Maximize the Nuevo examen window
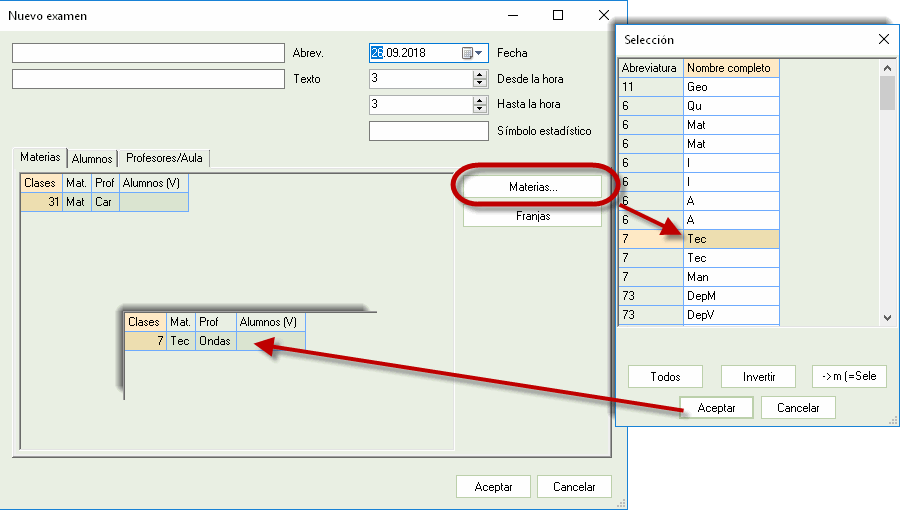900x510 pixels. 558,15
